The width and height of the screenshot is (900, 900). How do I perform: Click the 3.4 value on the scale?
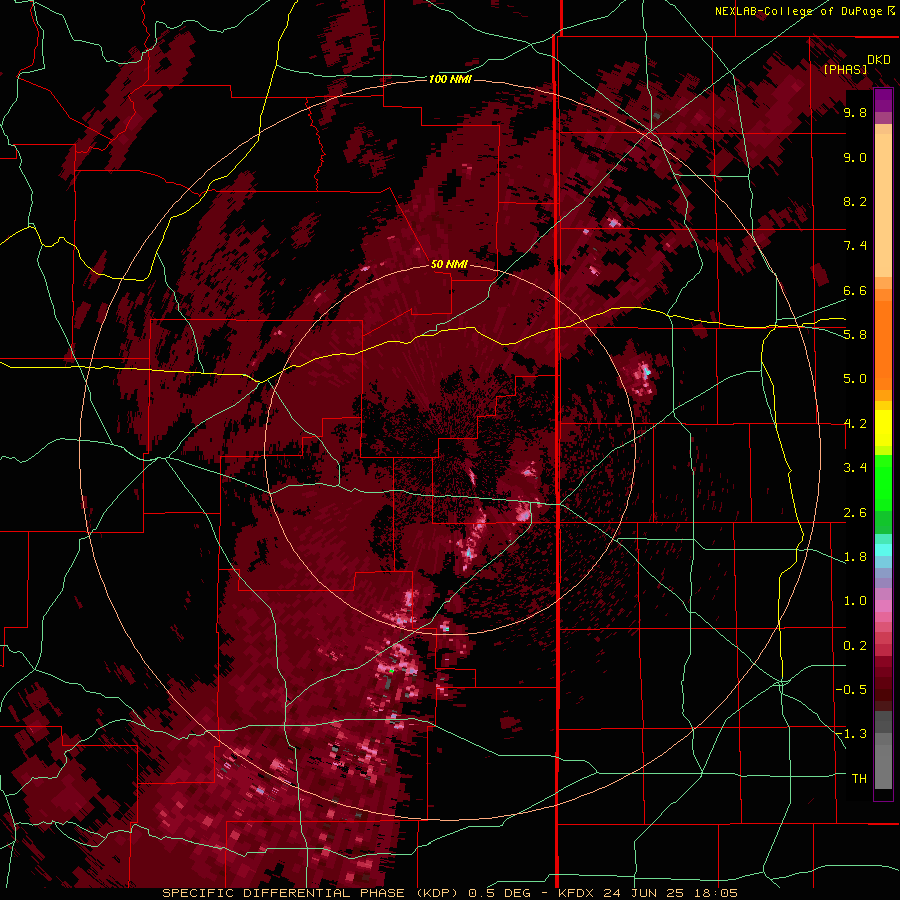click(855, 467)
